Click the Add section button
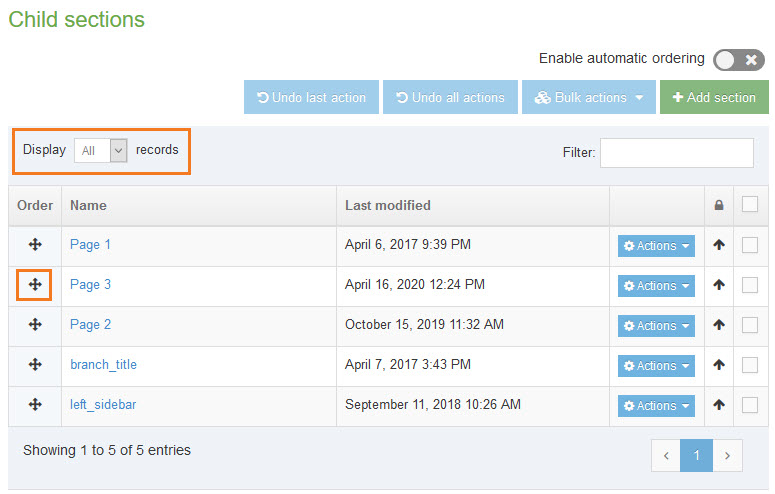 [714, 97]
